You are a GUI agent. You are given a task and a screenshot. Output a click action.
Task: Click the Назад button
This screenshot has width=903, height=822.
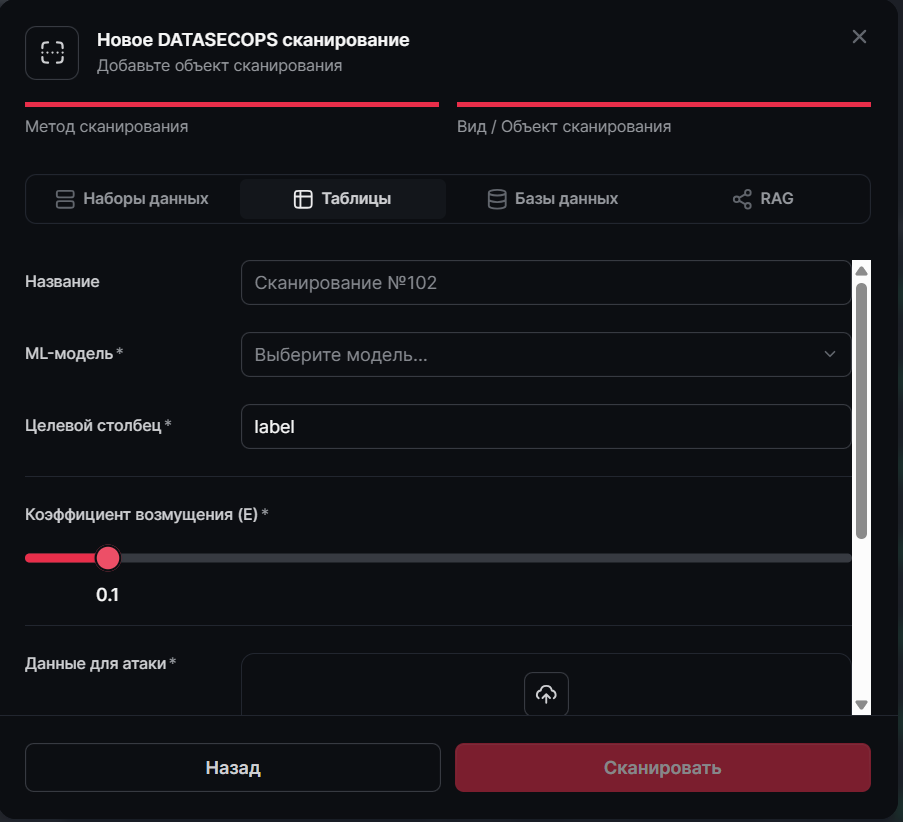coord(233,767)
